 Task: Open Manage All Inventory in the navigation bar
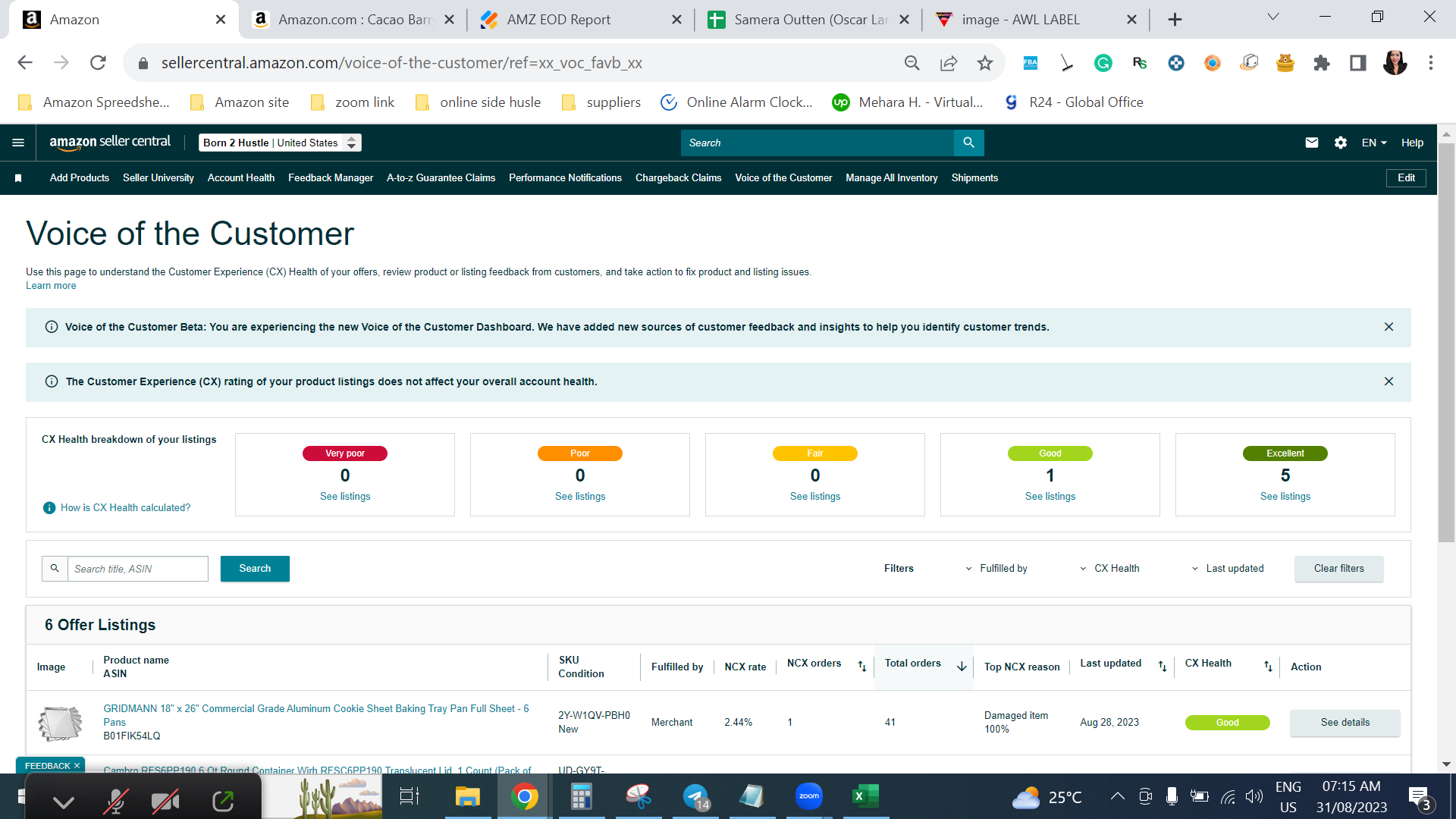point(892,178)
